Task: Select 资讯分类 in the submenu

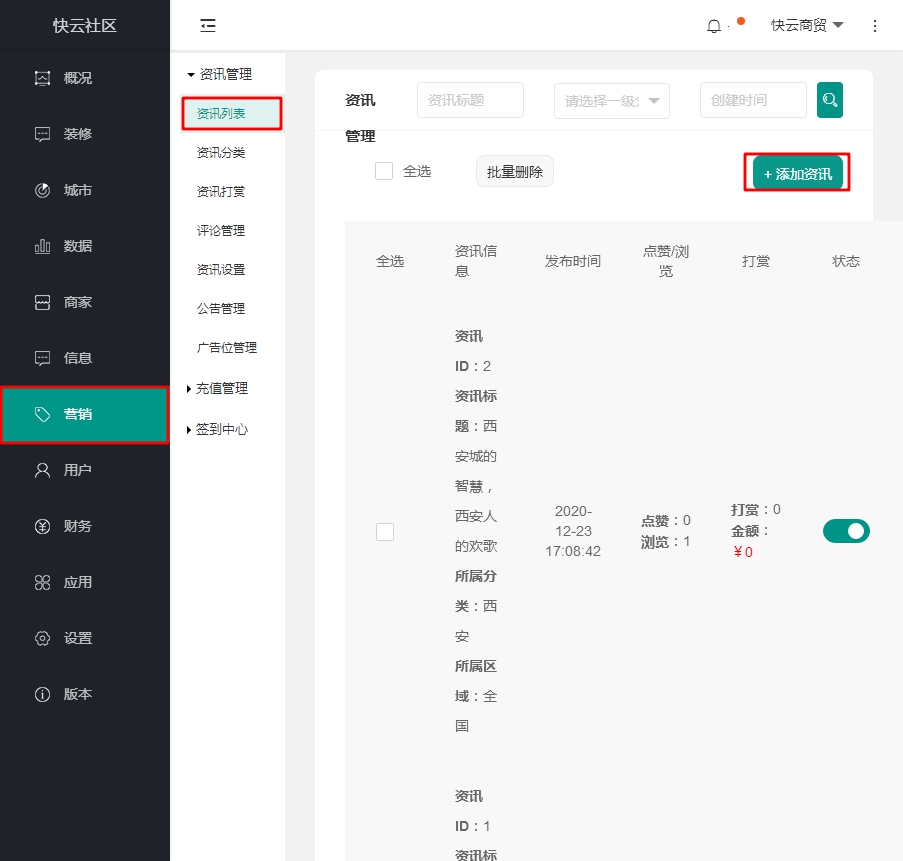Action: pyautogui.click(x=221, y=153)
